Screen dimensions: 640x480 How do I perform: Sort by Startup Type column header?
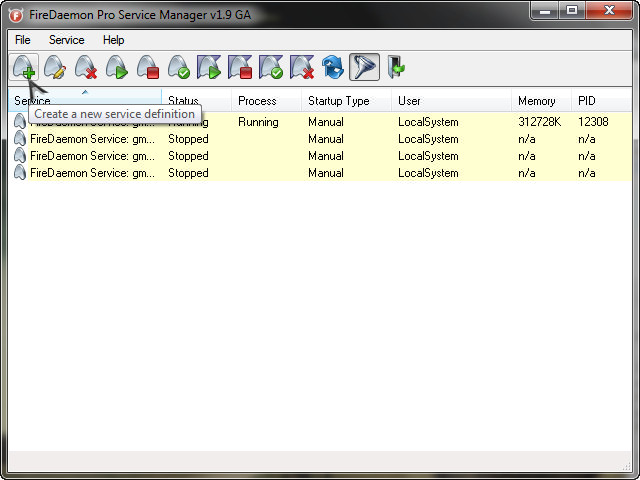pyautogui.click(x=338, y=101)
